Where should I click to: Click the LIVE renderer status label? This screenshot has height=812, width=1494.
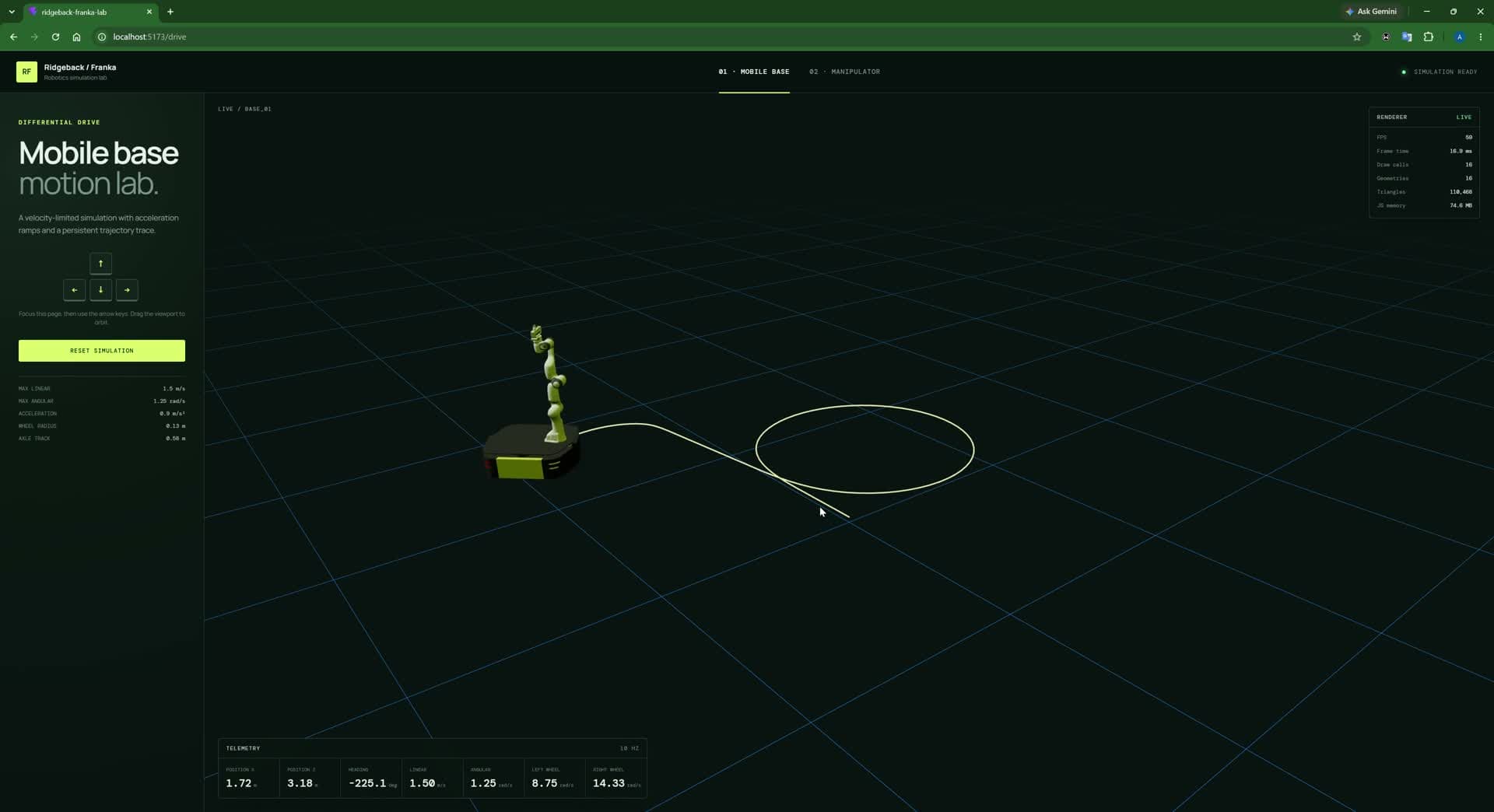[1464, 117]
